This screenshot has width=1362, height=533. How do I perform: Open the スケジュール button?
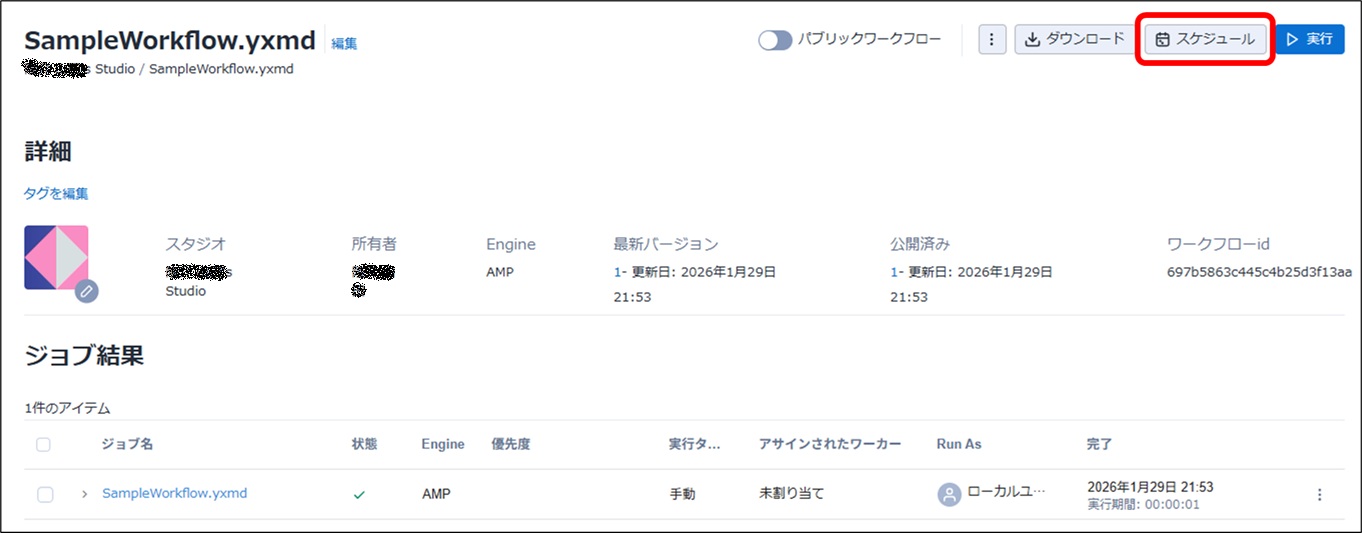tap(1205, 40)
